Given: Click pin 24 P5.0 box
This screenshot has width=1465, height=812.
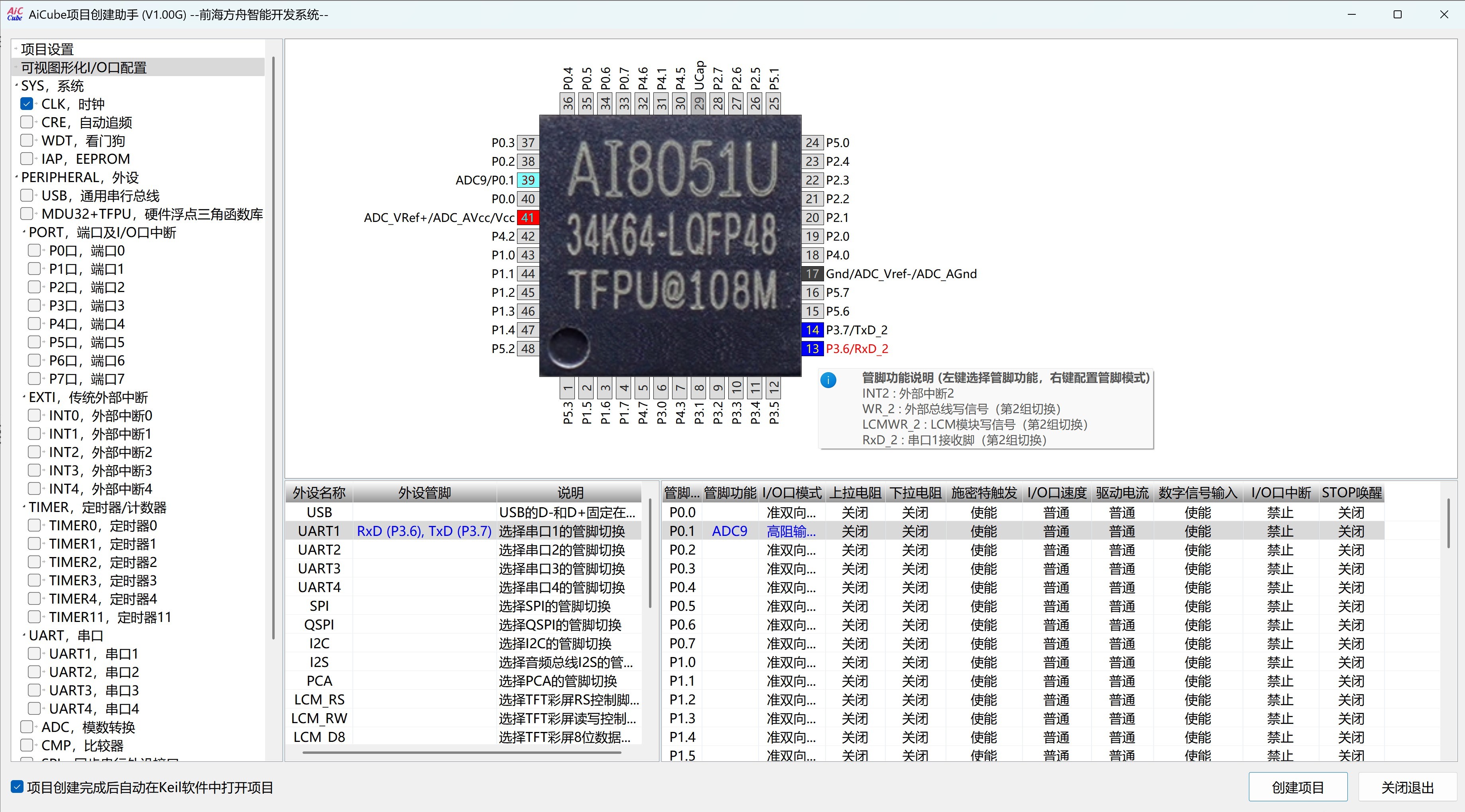Looking at the screenshot, I should pos(812,143).
